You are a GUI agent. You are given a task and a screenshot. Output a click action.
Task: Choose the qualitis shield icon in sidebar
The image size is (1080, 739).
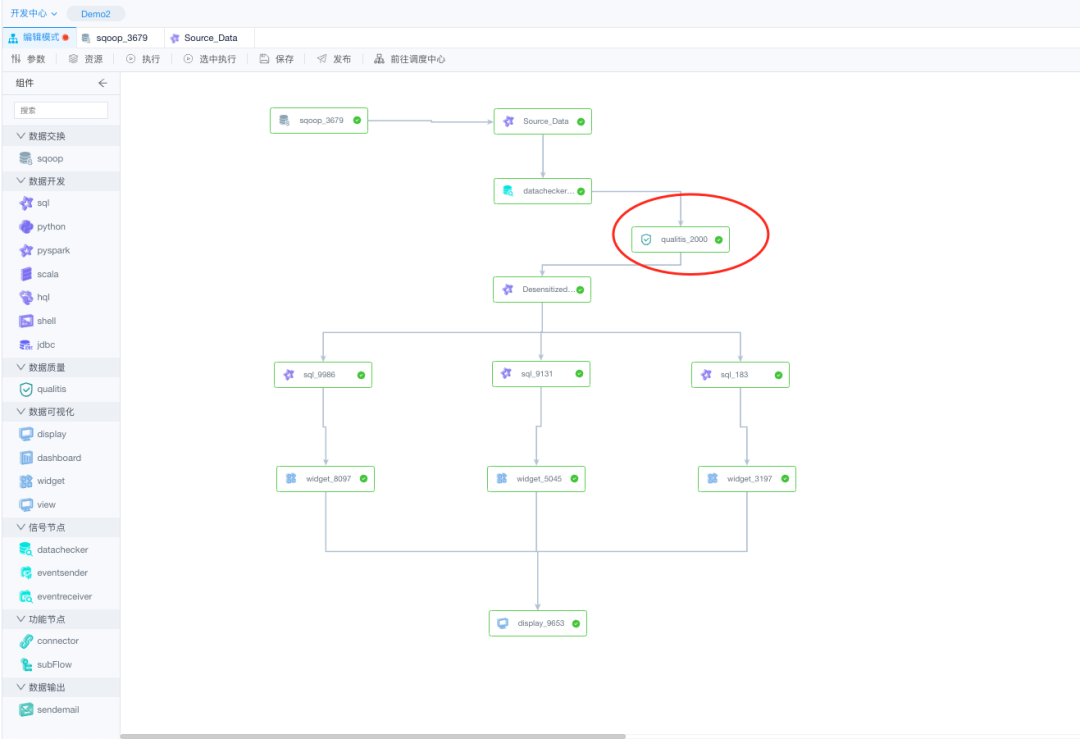click(26, 389)
